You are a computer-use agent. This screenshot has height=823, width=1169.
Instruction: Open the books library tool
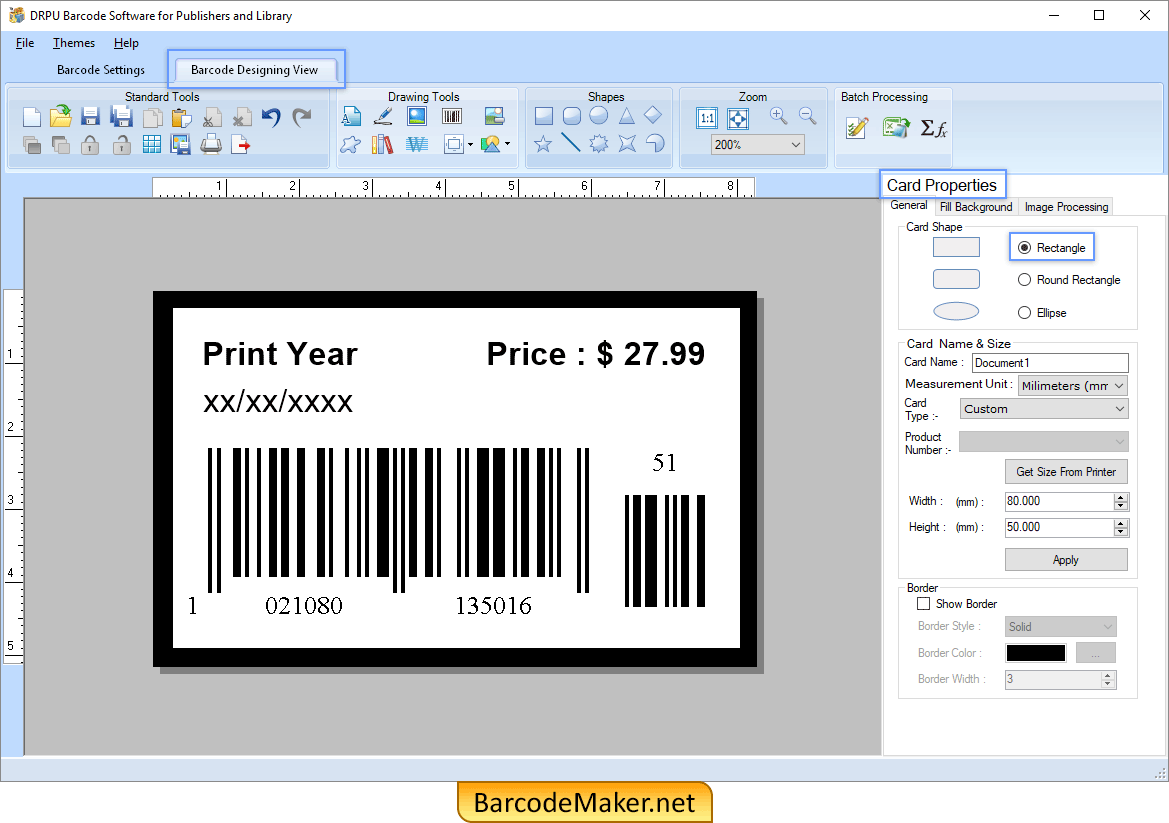tap(382, 144)
